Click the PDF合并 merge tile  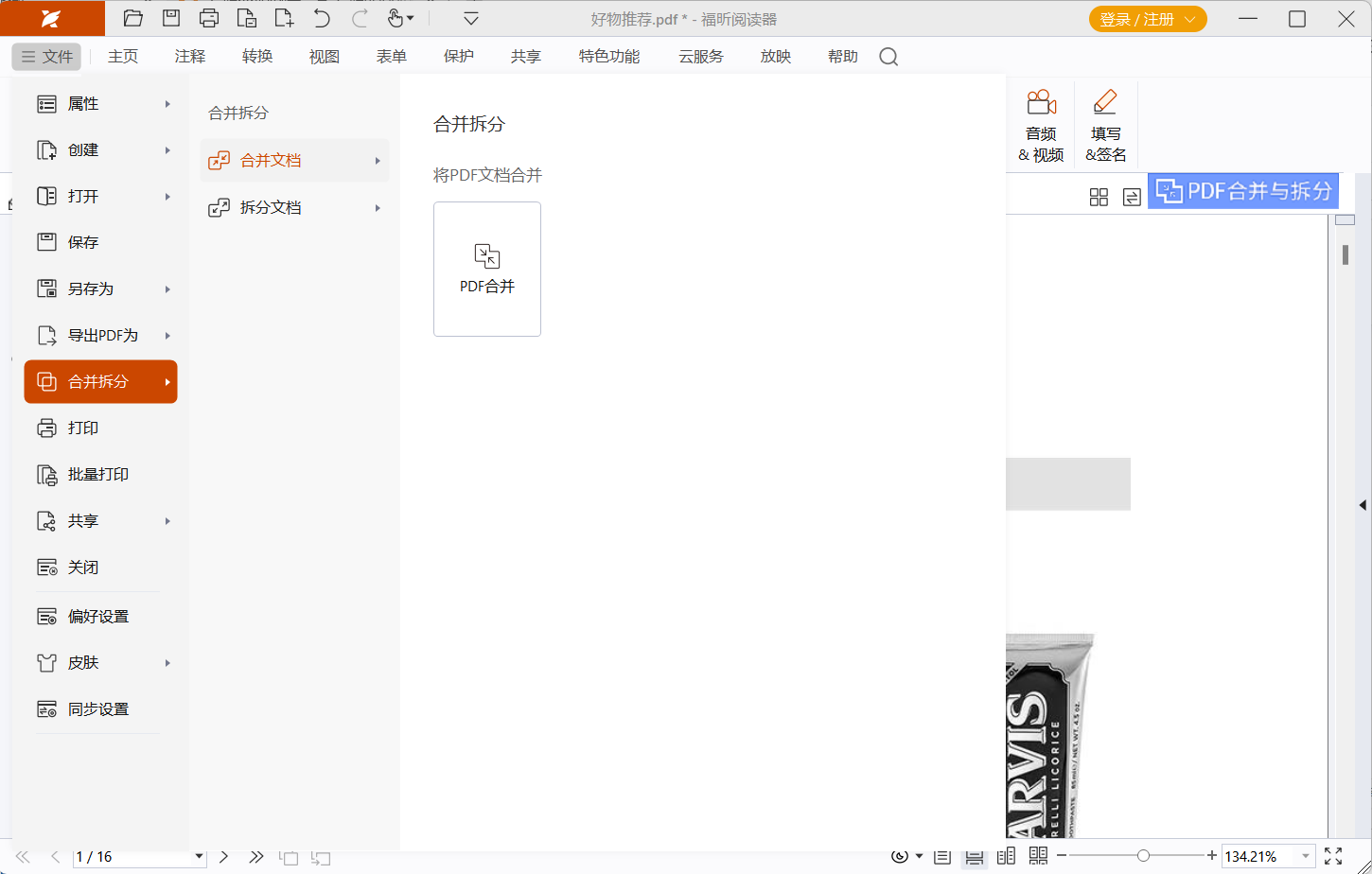486,269
